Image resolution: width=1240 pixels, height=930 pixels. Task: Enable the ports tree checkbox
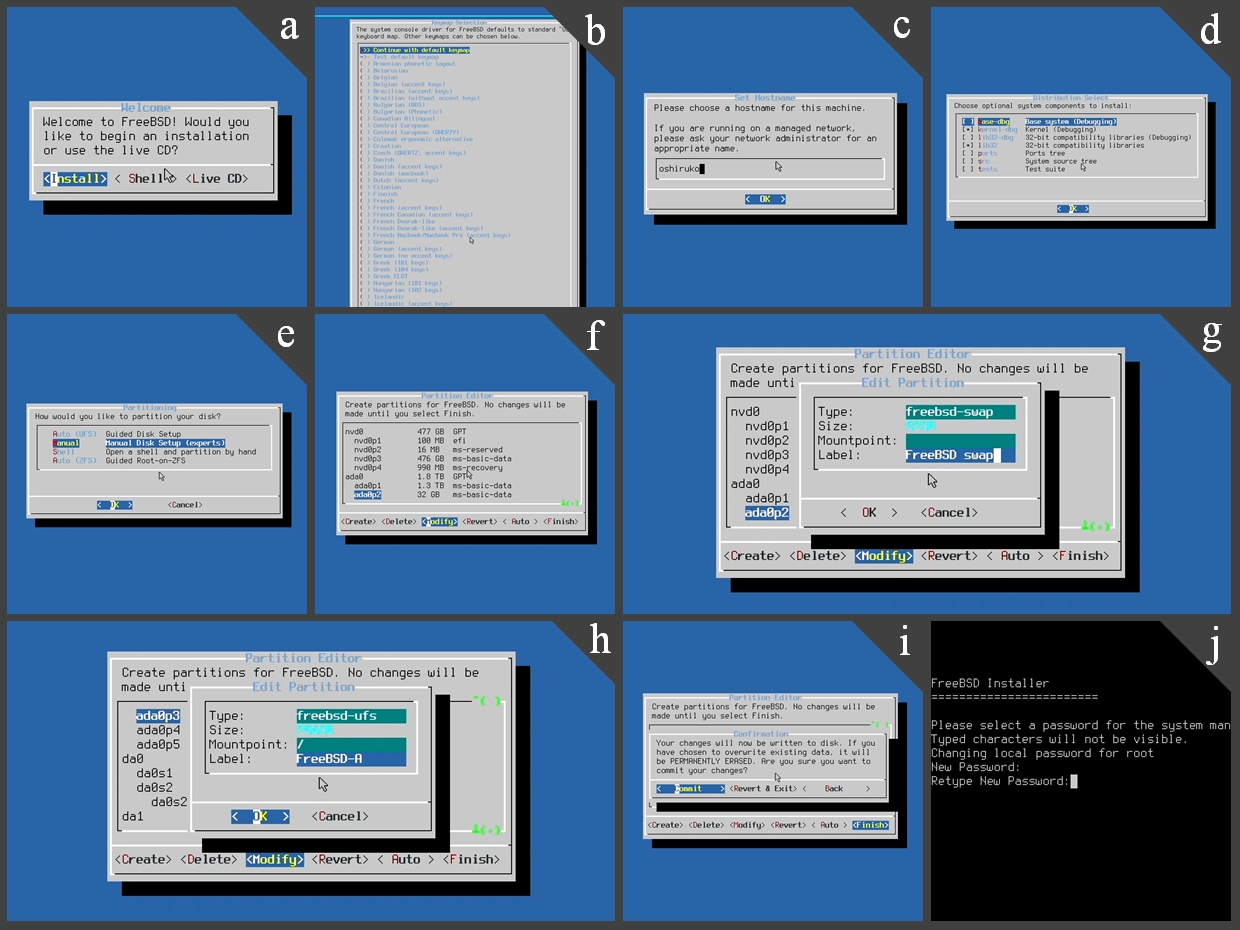pyautogui.click(x=968, y=153)
